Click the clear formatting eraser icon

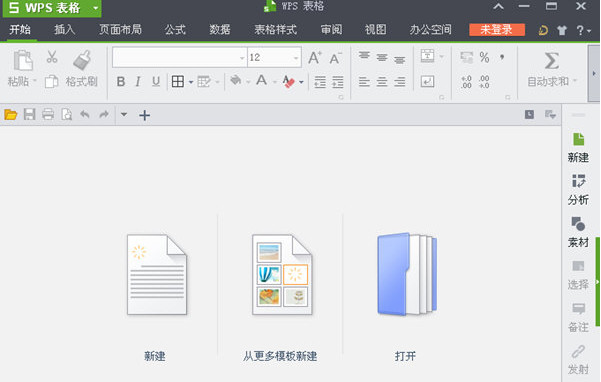(288, 81)
